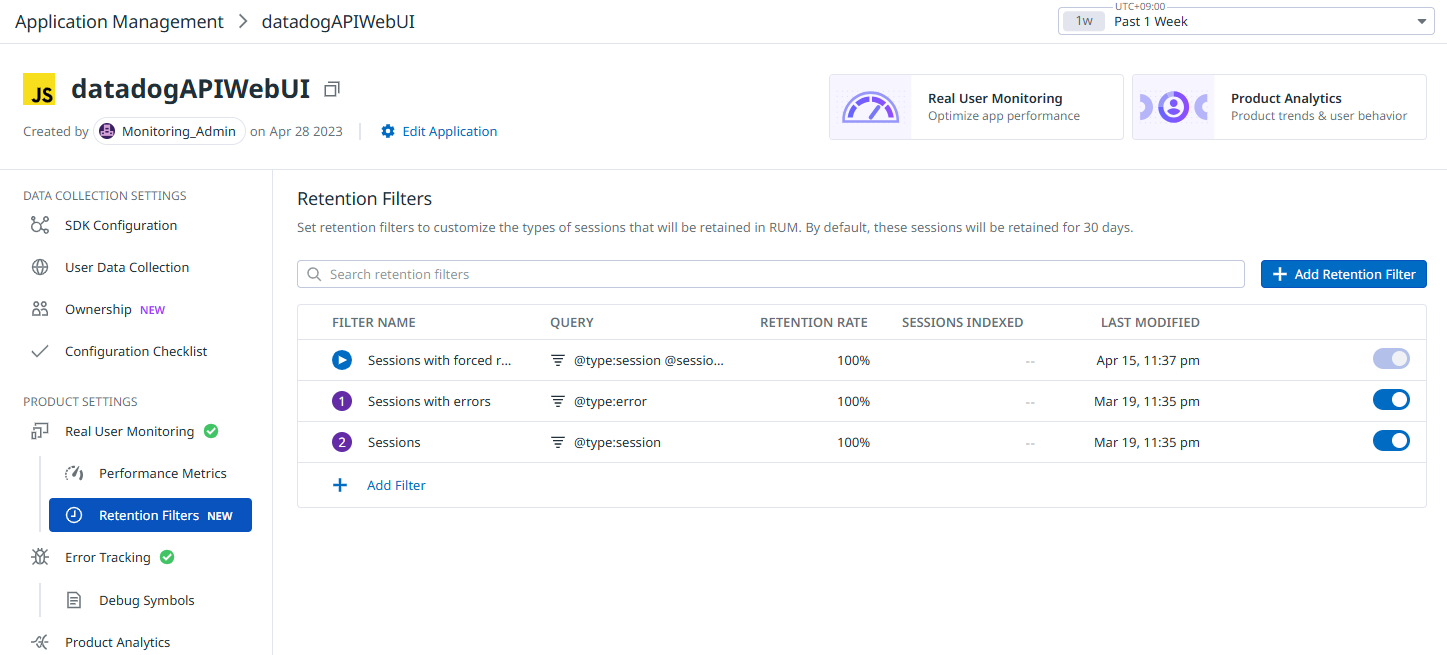Click green check next to Real User Monitoring
The width and height of the screenshot is (1447, 655).
click(211, 431)
